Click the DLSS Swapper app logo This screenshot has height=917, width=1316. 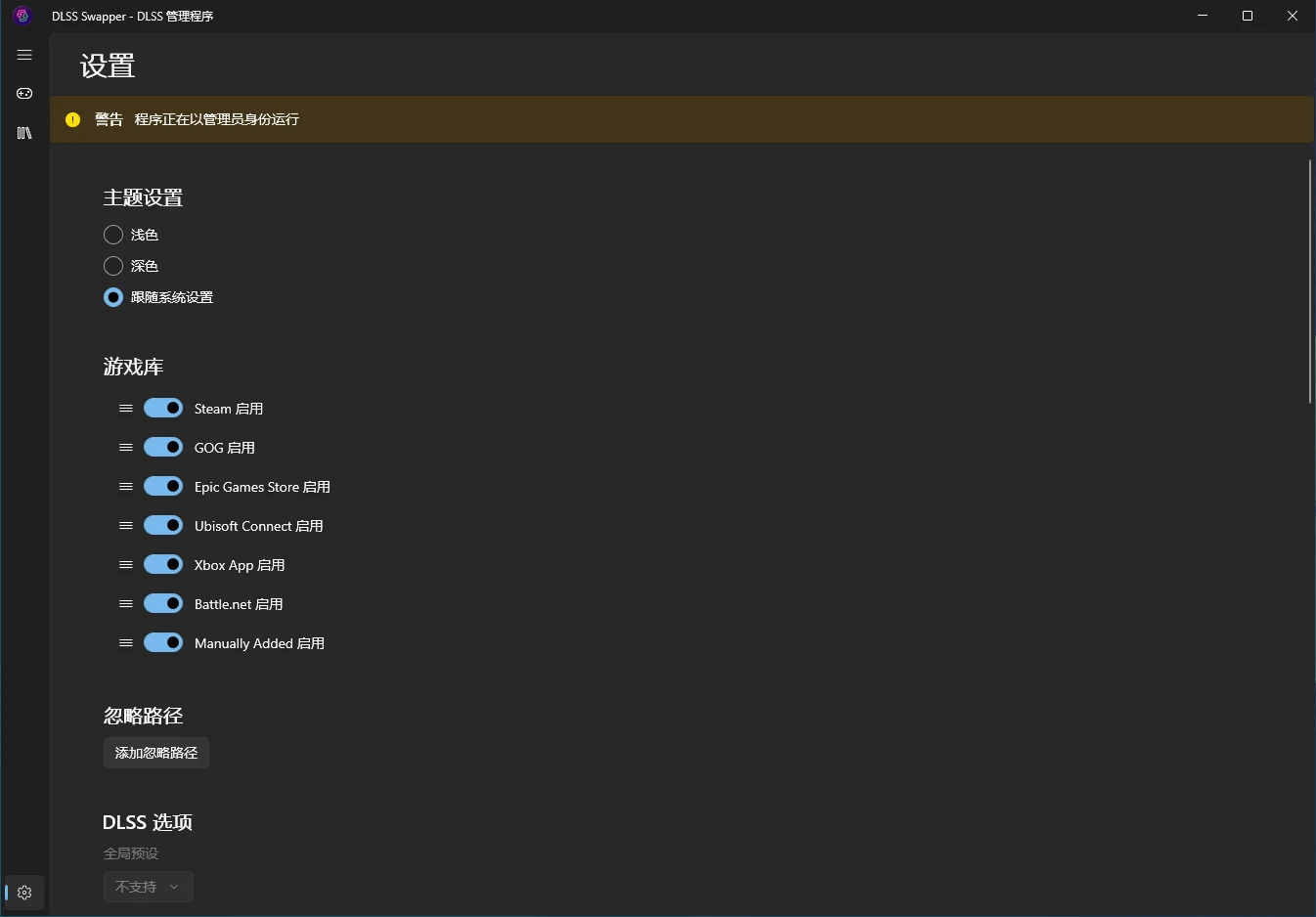pyautogui.click(x=22, y=16)
